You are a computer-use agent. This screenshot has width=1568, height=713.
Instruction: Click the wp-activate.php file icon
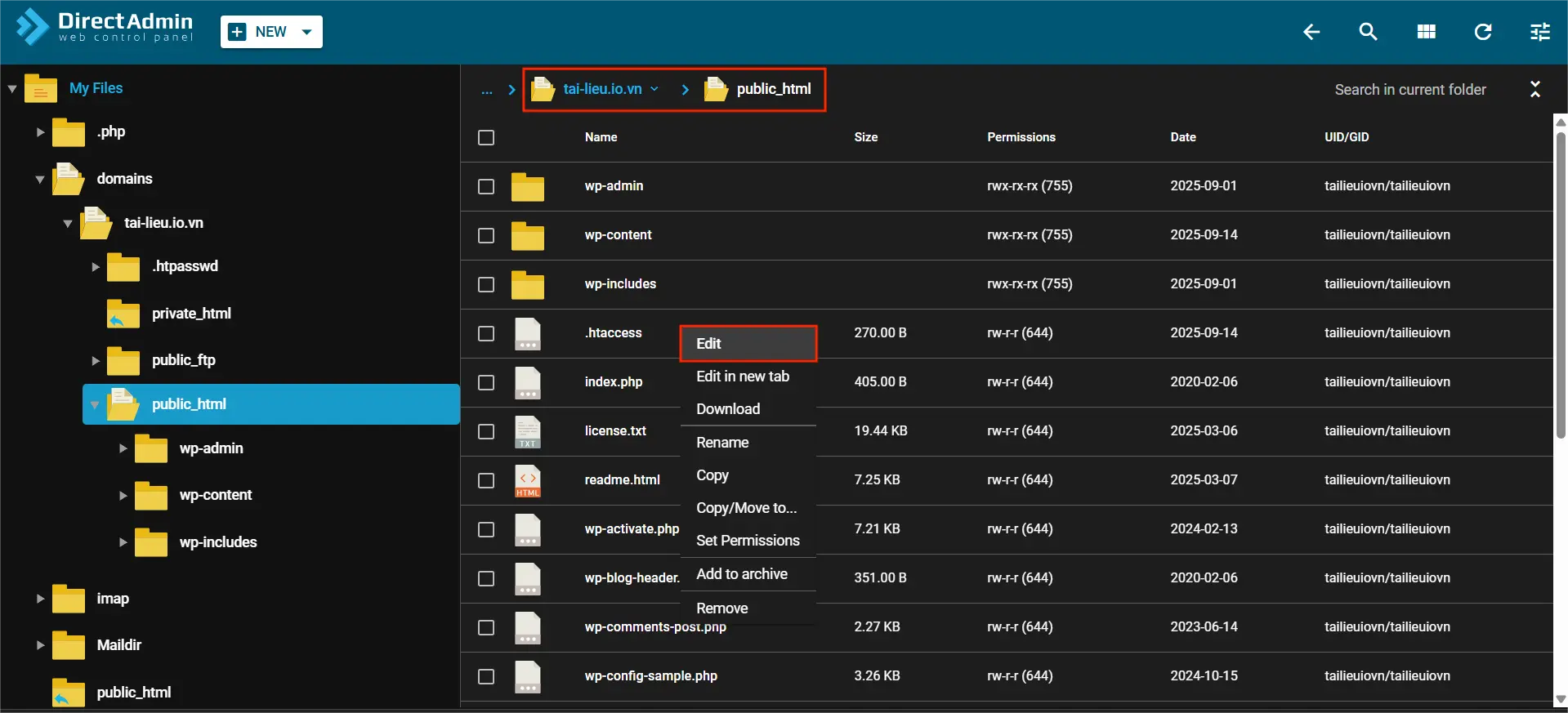pyautogui.click(x=528, y=530)
